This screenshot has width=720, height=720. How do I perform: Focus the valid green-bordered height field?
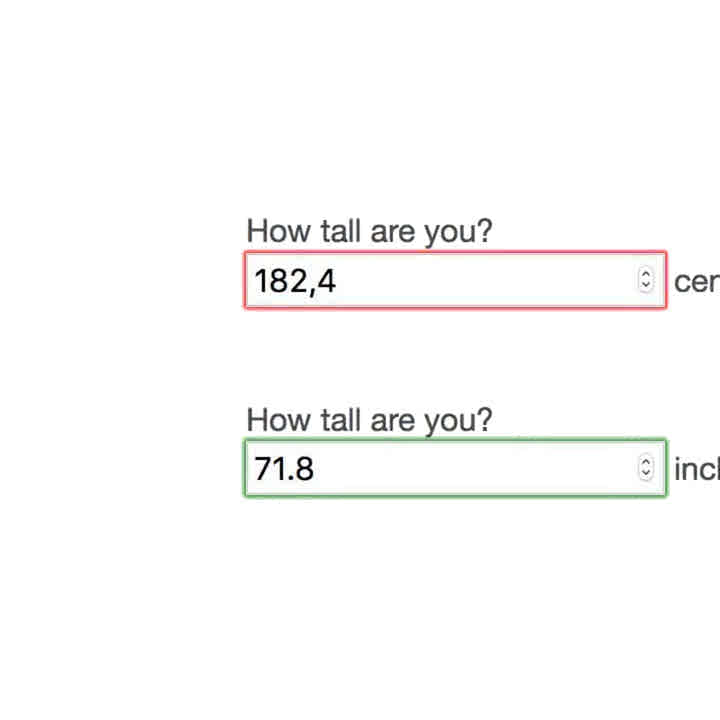[x=455, y=468]
